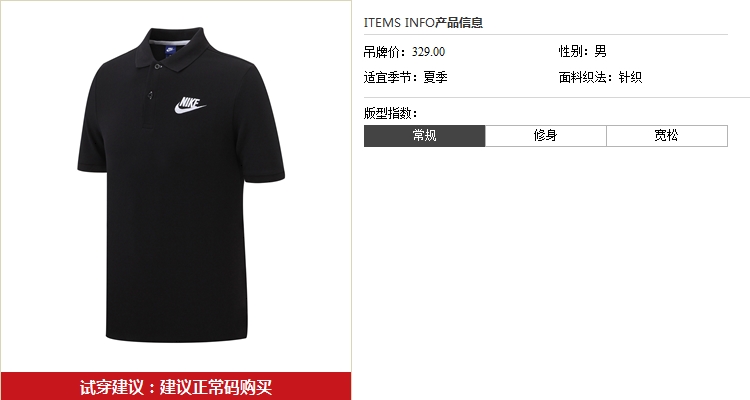Viewport: 750px width, 400px height.
Task: Click the small Nike neck label tag
Action: [x=170, y=50]
